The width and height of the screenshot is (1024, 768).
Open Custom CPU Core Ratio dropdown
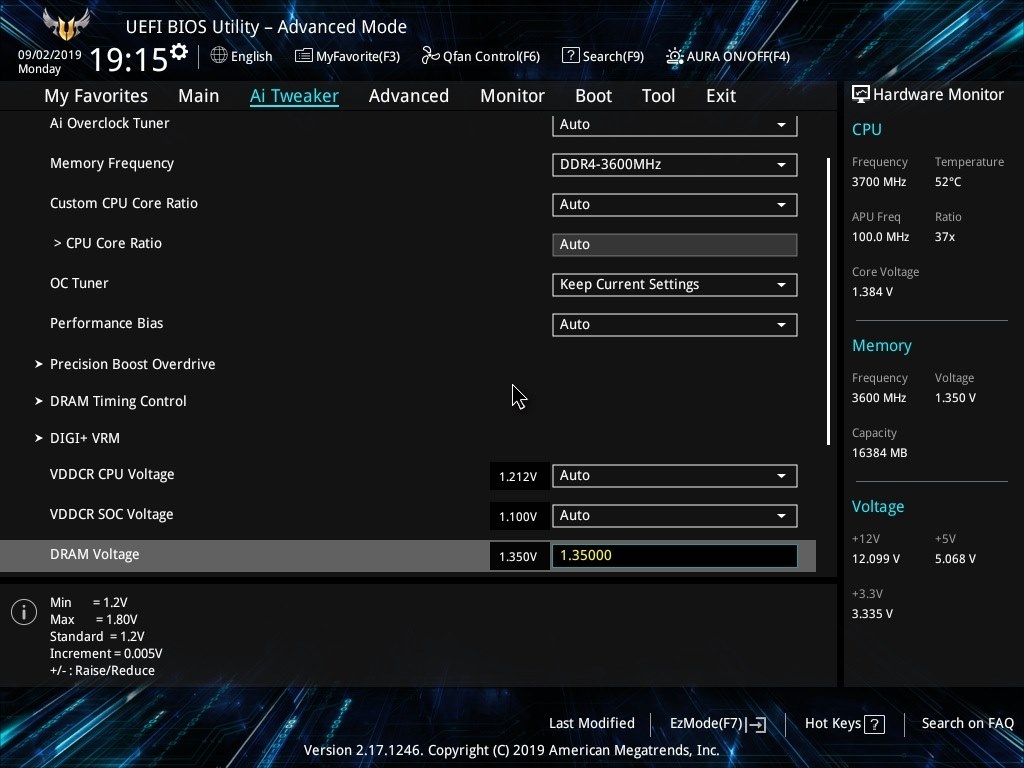pyautogui.click(x=675, y=204)
